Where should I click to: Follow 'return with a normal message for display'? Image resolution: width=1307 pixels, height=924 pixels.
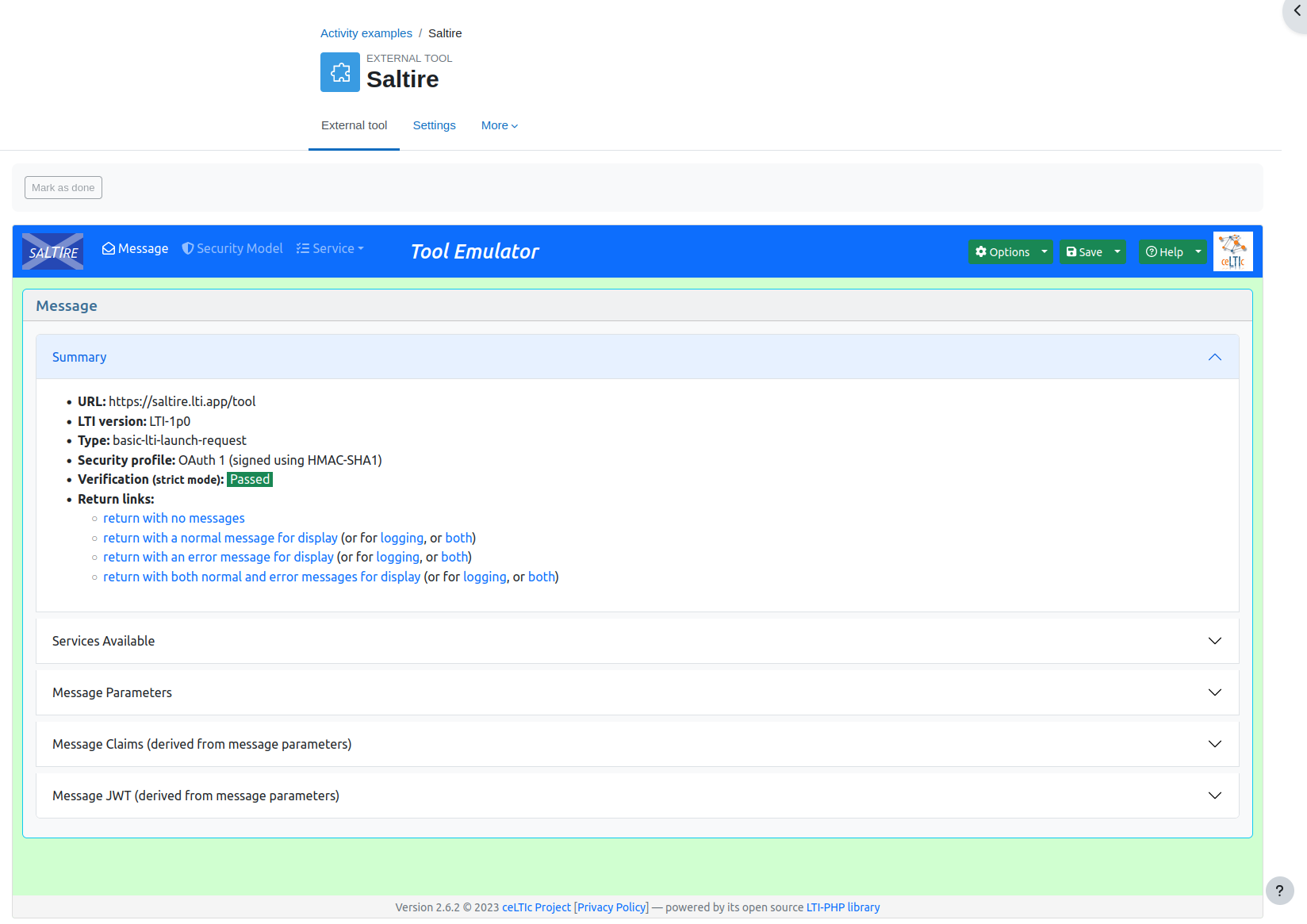click(x=220, y=538)
